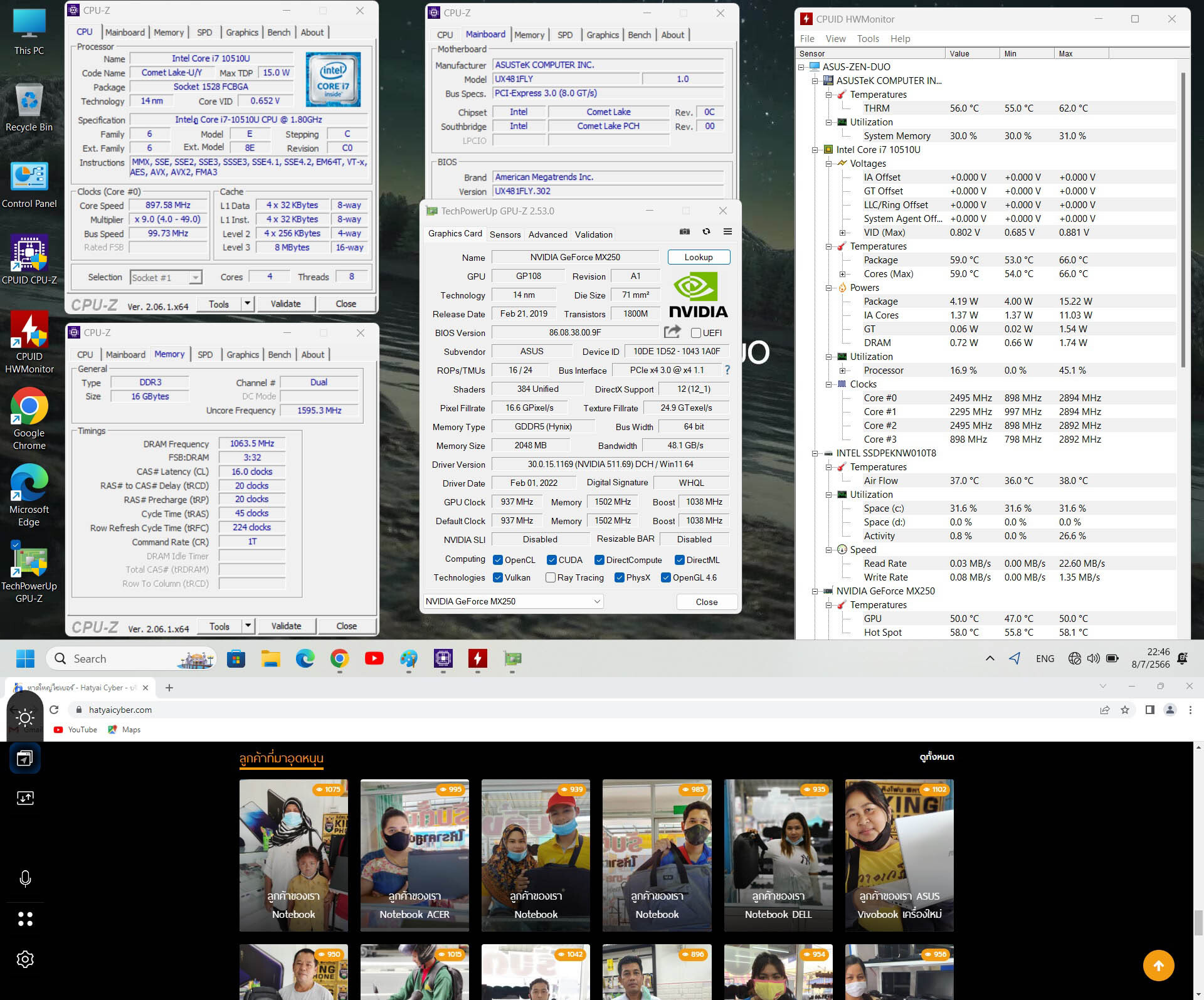Viewport: 1204px width, 1000px height.
Task: Collapse the Intel Core i7 10510U node
Action: tap(815, 149)
